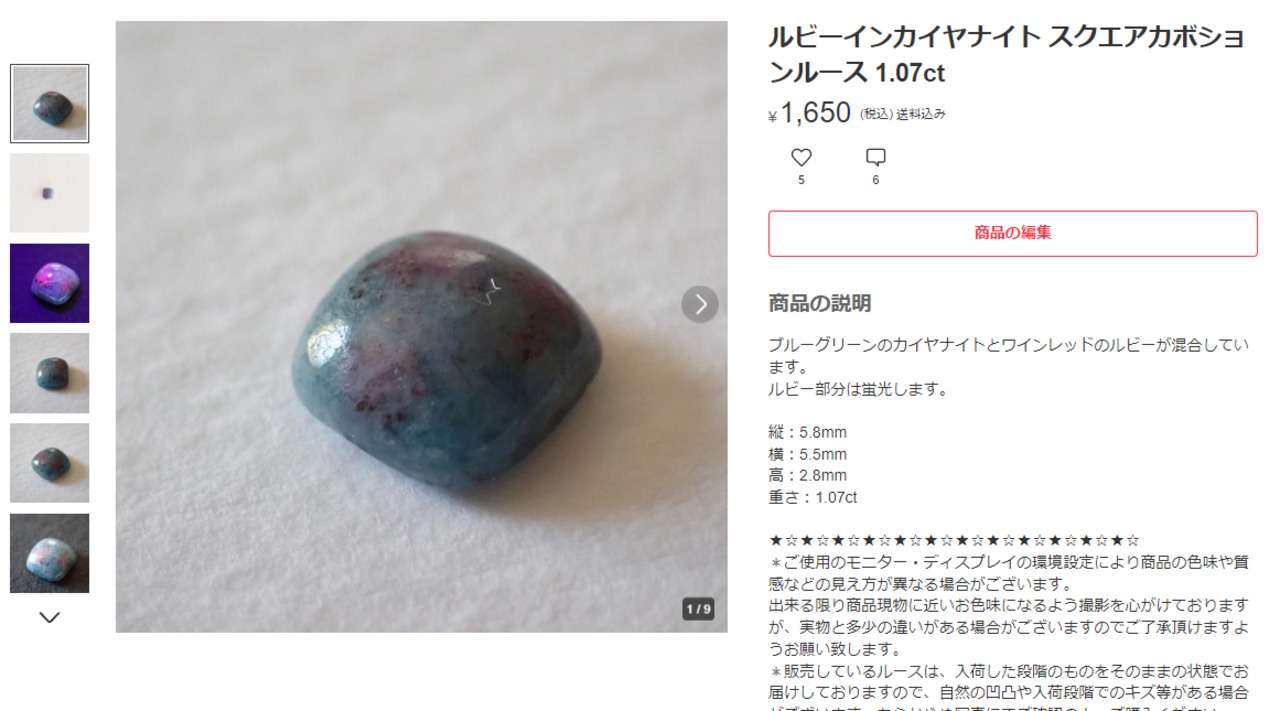Click the comment count number 6
1280x711 pixels.
coord(876,180)
